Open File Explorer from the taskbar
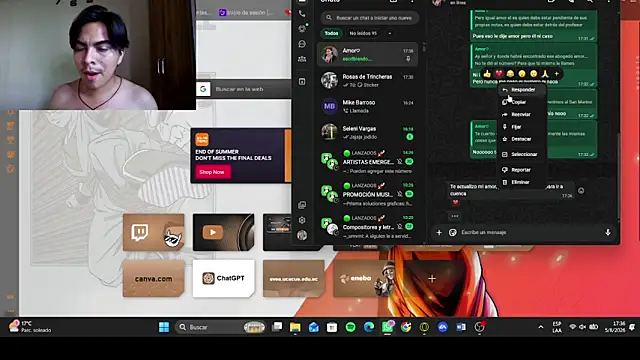Screen dimensions: 640x360 click(295, 327)
